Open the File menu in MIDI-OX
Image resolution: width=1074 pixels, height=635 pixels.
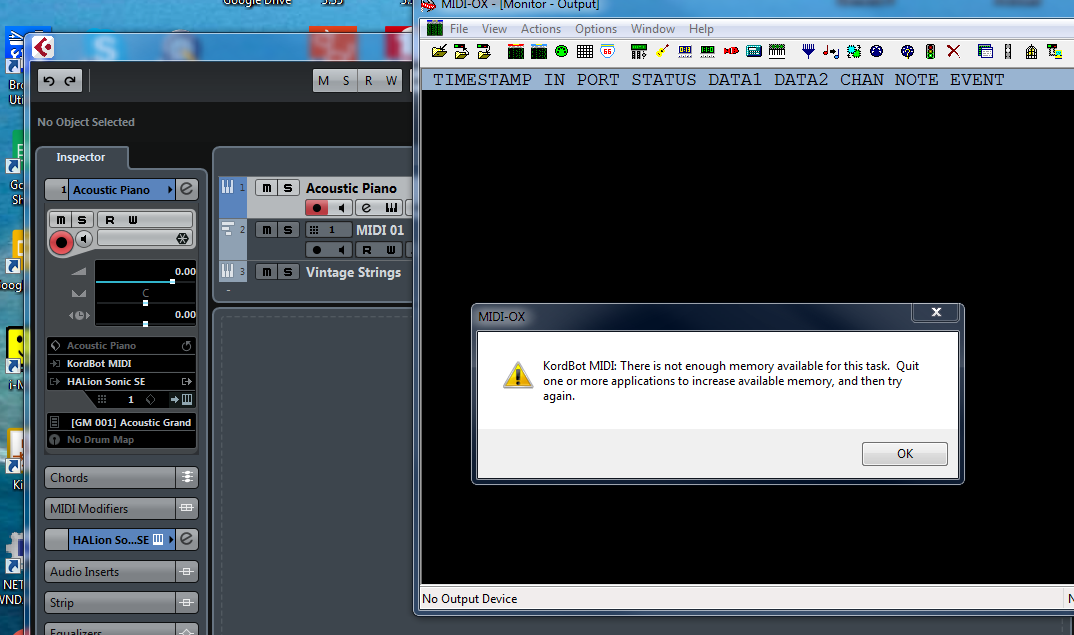point(459,29)
